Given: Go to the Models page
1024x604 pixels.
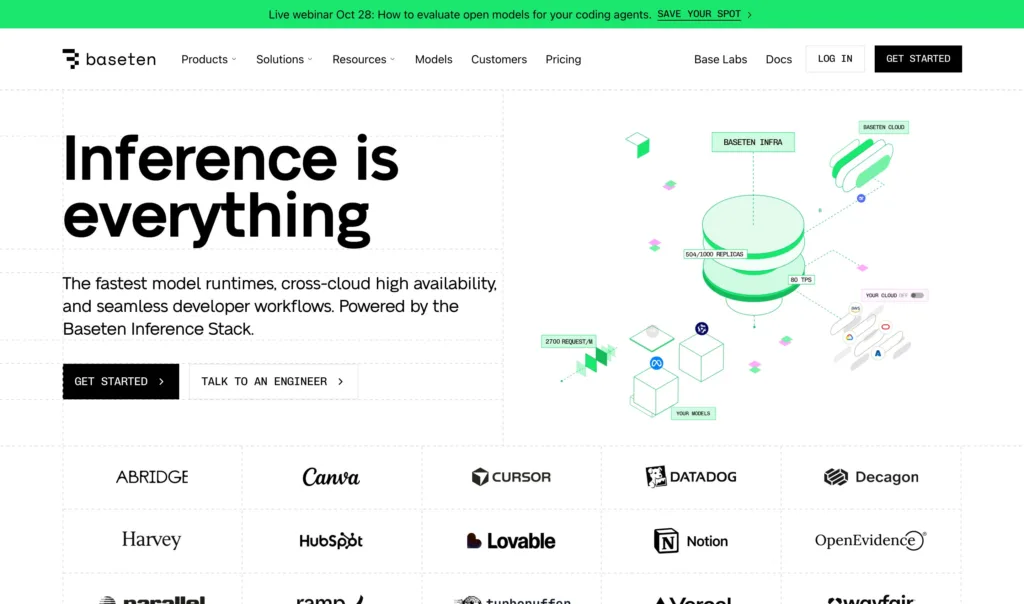Looking at the screenshot, I should (434, 59).
